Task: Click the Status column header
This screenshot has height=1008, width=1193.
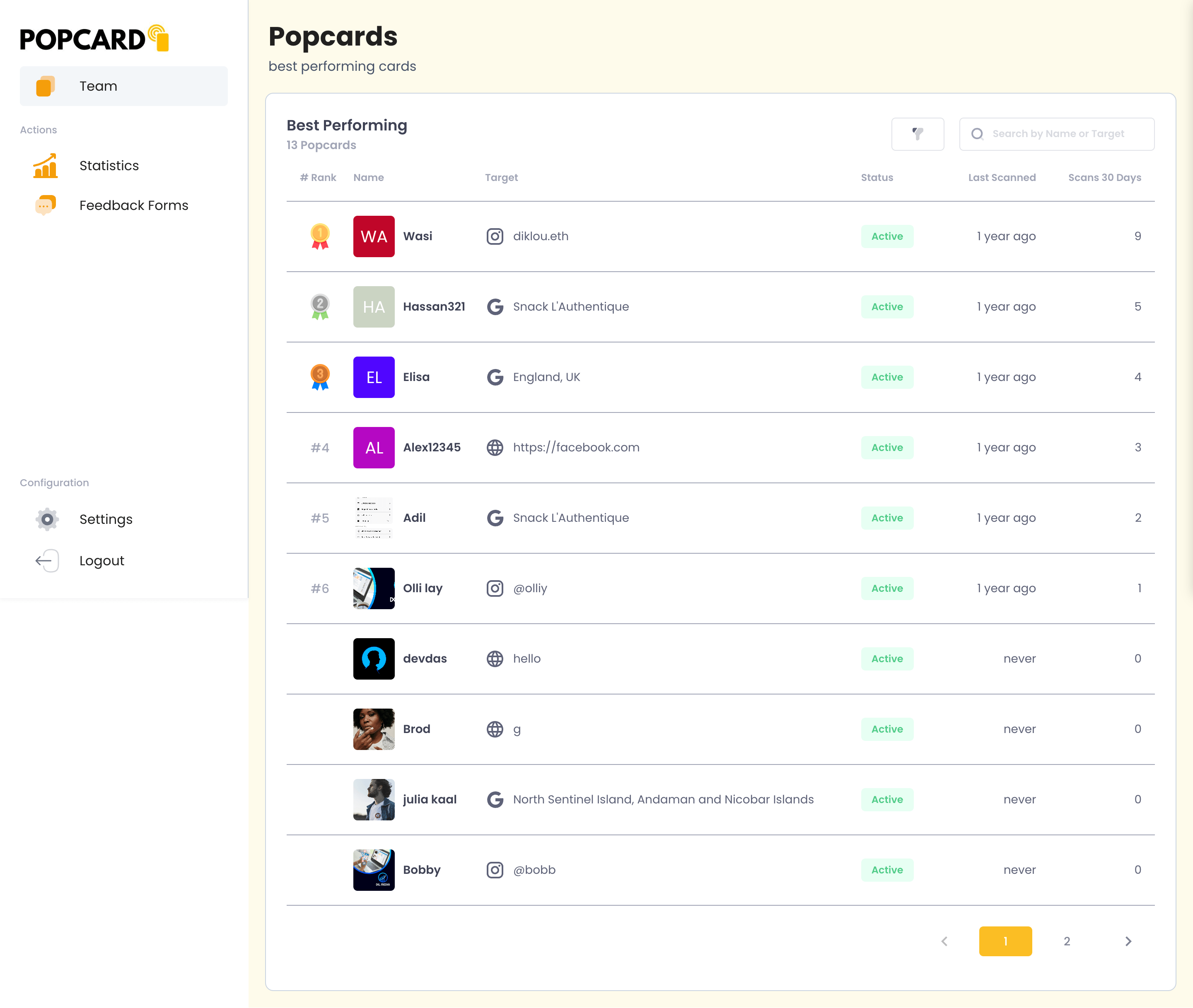Action: click(x=877, y=178)
